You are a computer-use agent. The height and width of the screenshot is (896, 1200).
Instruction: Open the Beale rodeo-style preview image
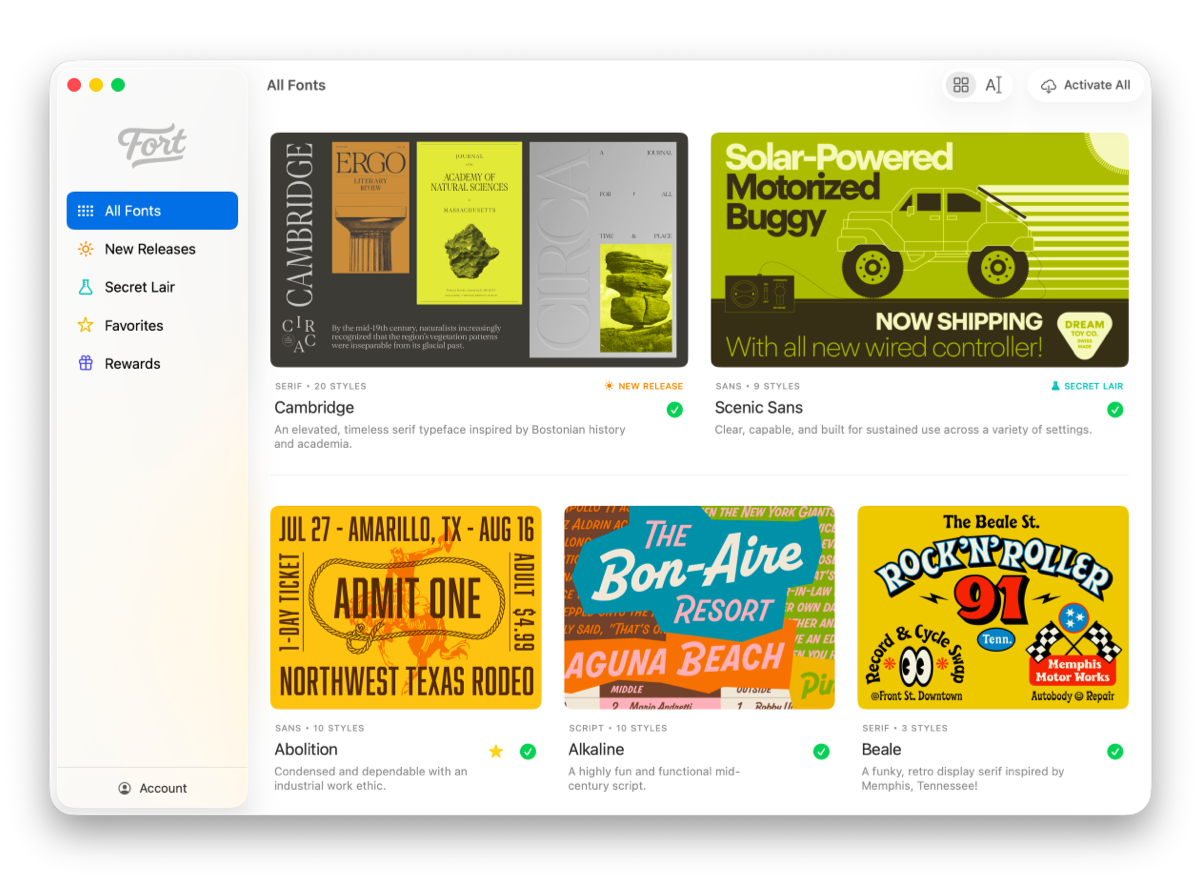[993, 607]
